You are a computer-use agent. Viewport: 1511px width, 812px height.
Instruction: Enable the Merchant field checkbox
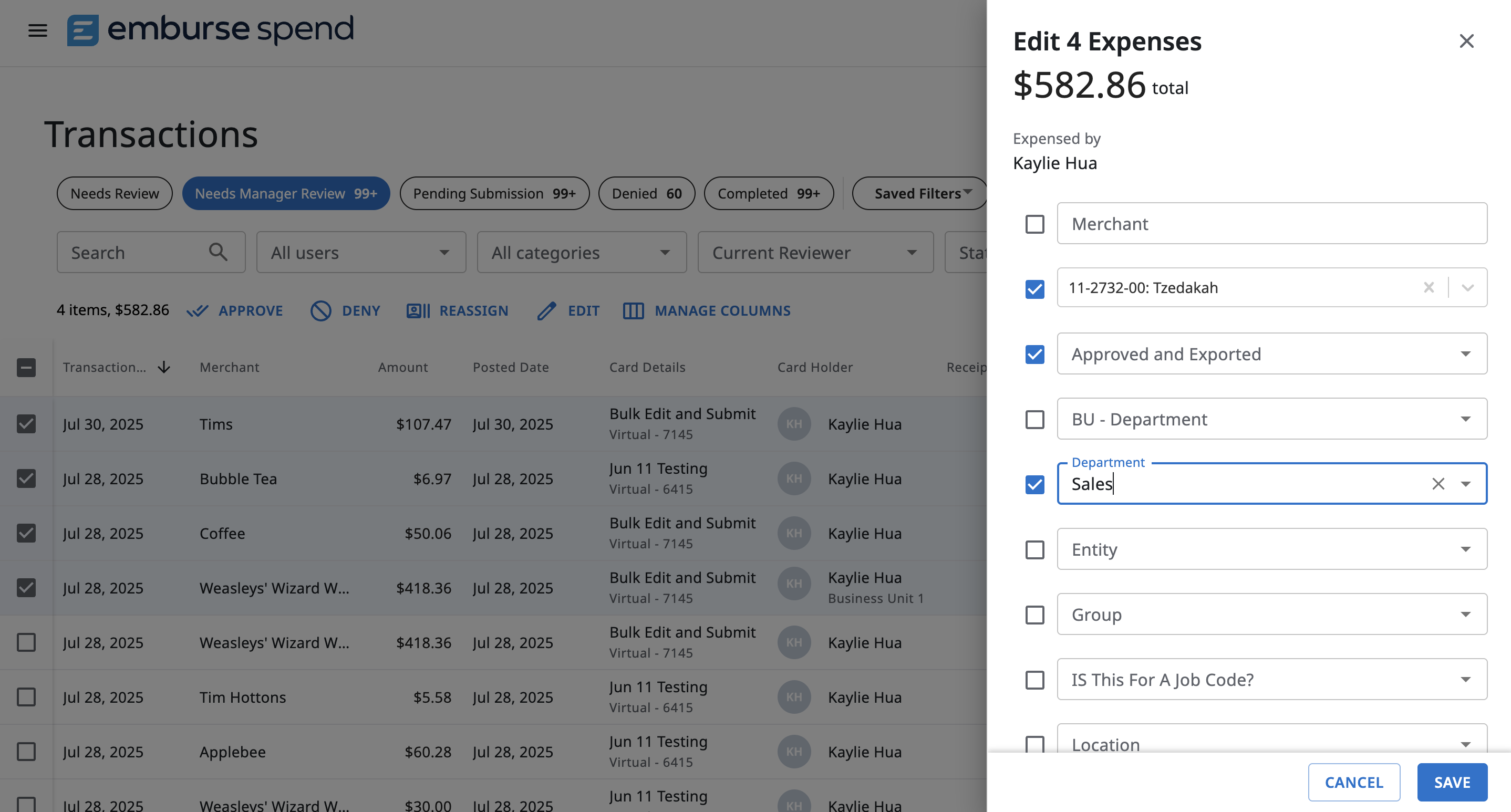(1034, 224)
